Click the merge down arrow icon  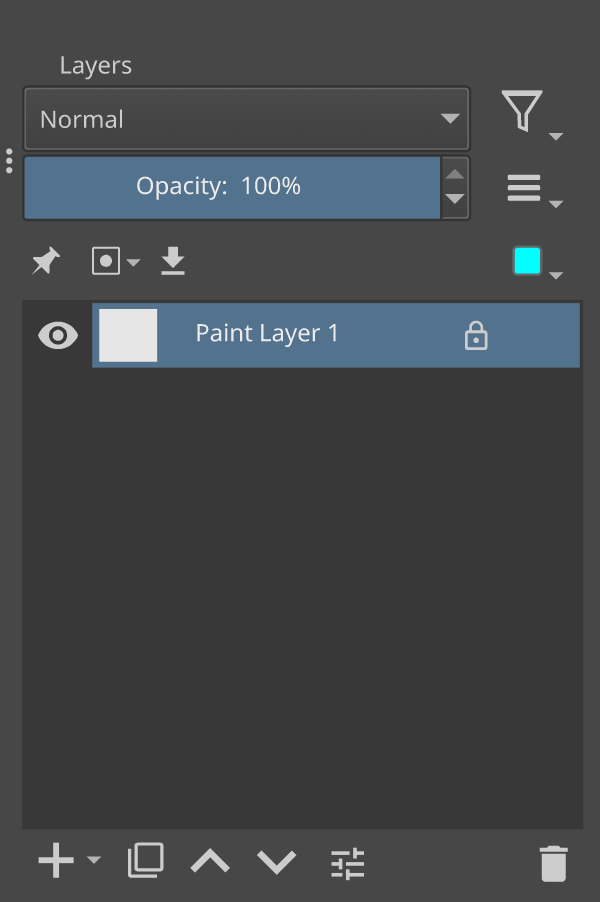[x=173, y=261]
